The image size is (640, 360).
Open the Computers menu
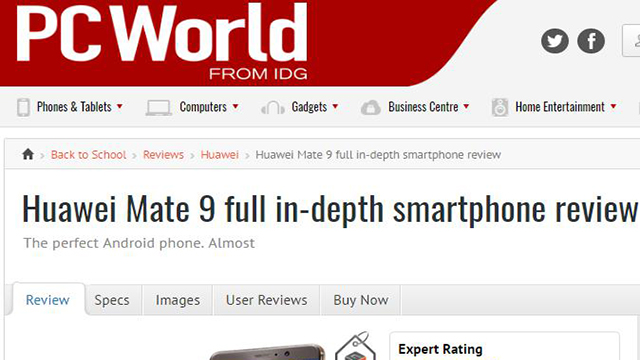point(203,107)
